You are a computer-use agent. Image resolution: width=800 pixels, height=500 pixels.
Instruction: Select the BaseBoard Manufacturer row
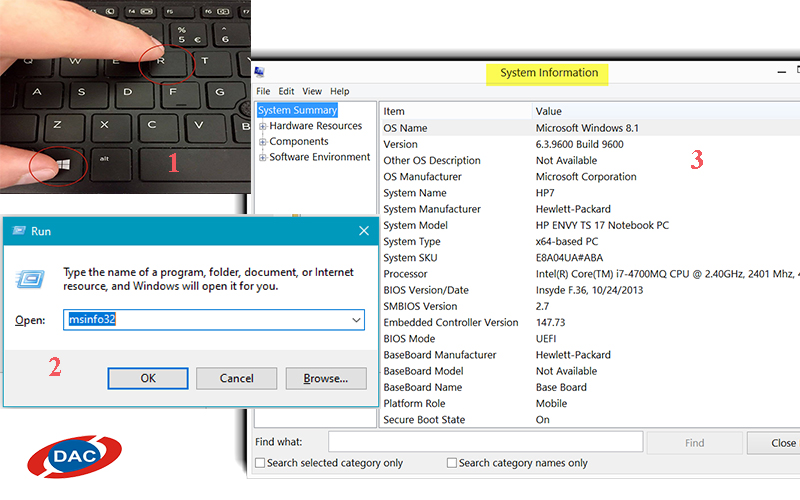(590, 355)
